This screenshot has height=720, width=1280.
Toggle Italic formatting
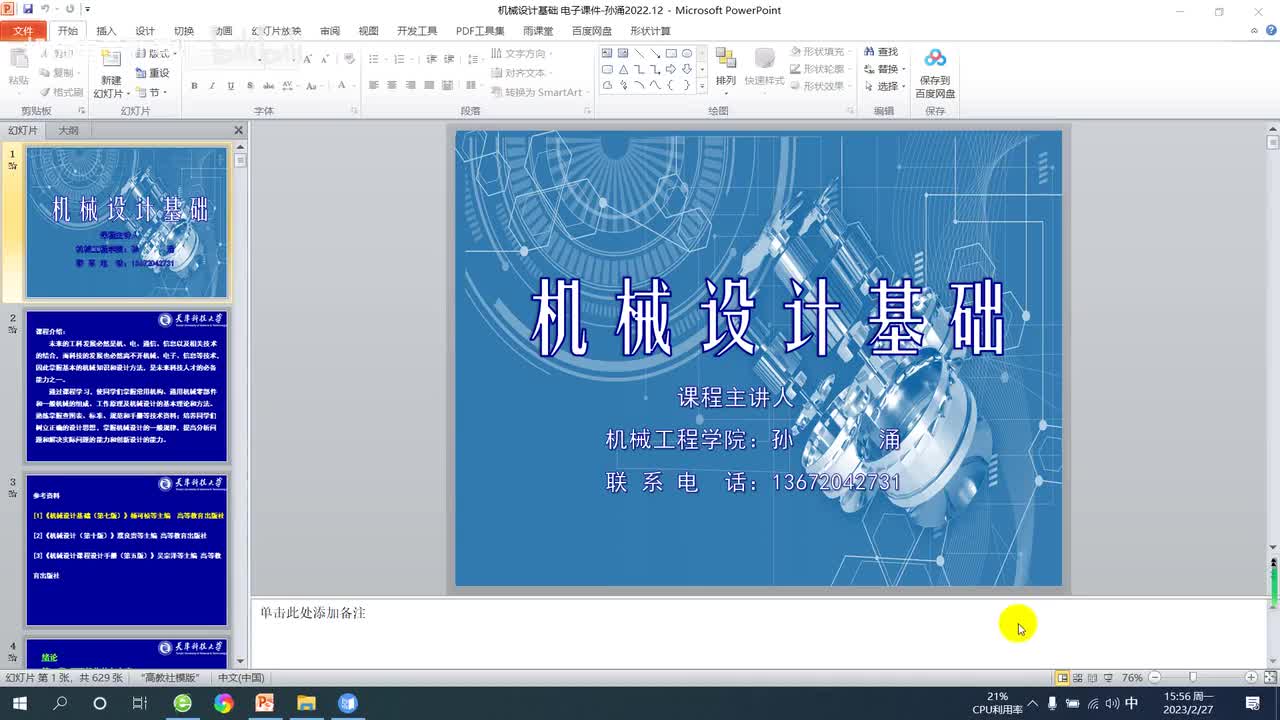click(212, 86)
